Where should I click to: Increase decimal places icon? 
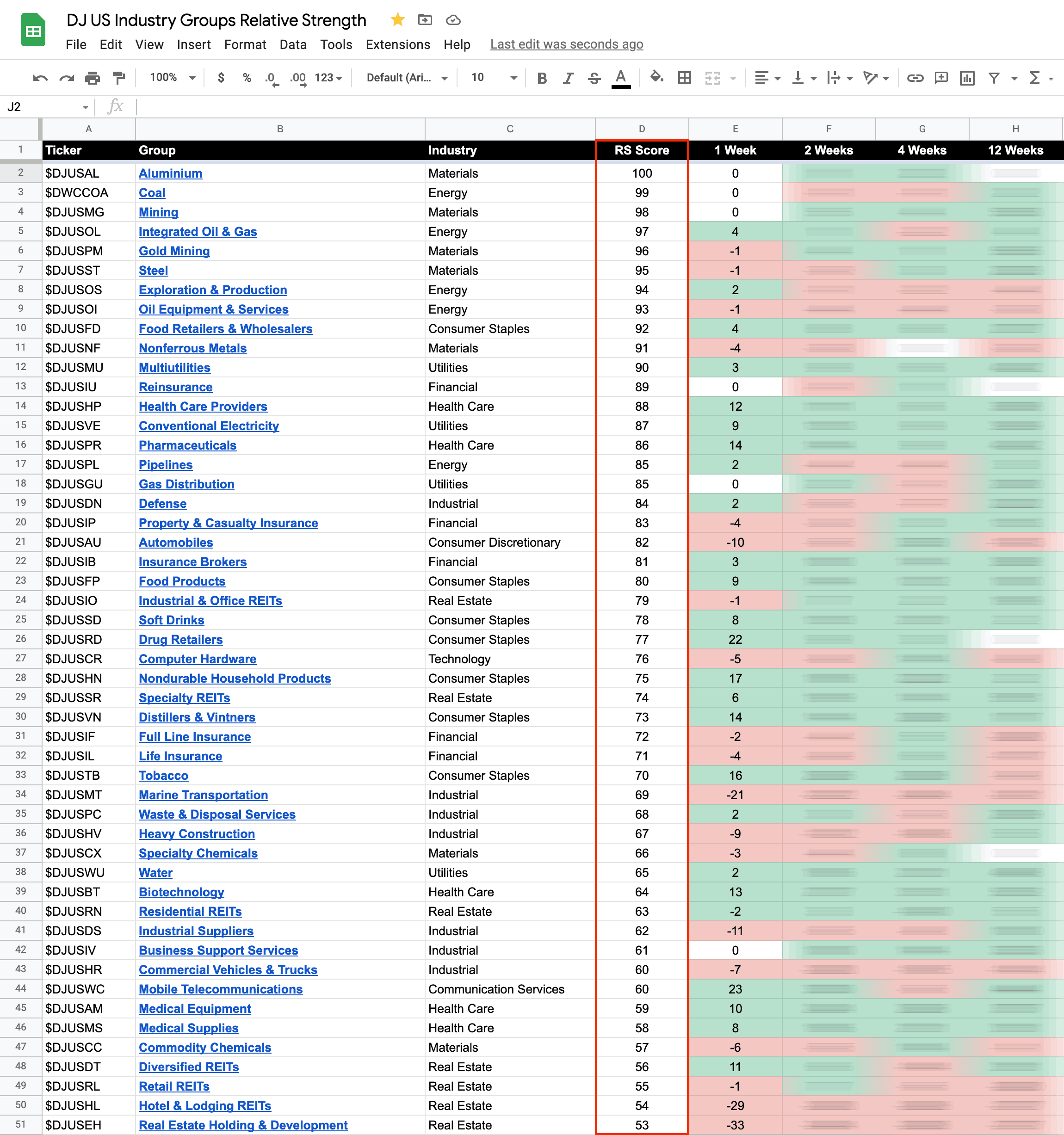299,78
